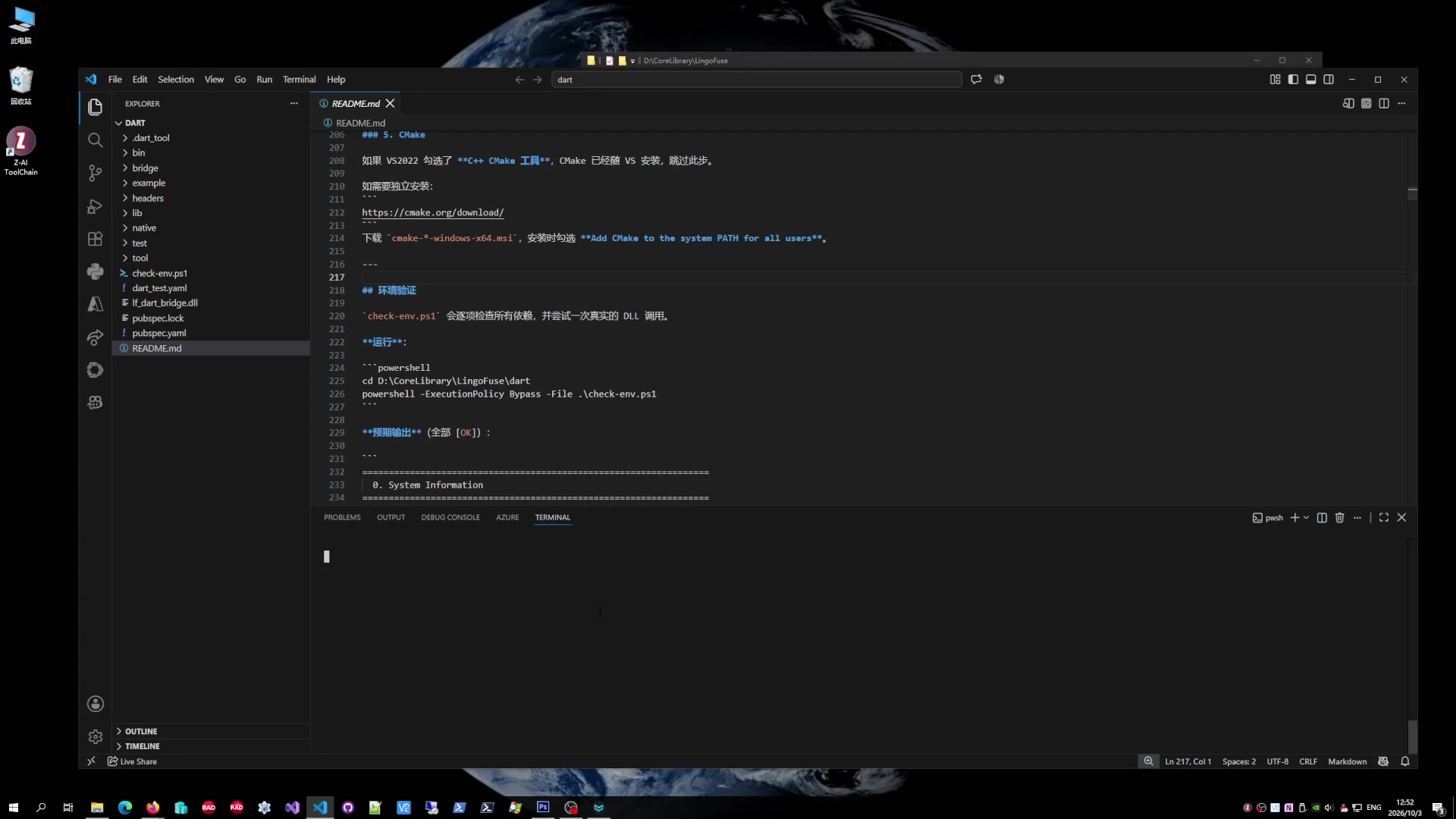
Task: Open check-env.ps1 file
Action: [x=159, y=273]
